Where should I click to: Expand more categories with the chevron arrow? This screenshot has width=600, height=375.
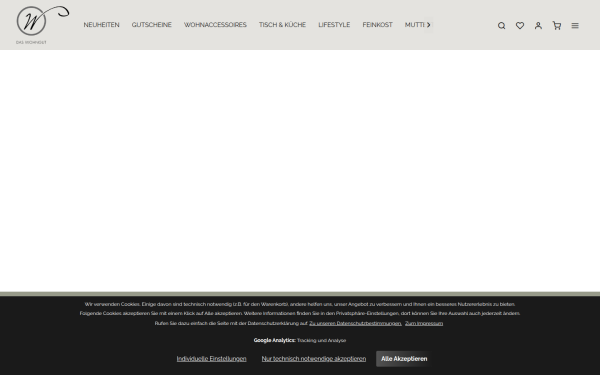click(429, 25)
